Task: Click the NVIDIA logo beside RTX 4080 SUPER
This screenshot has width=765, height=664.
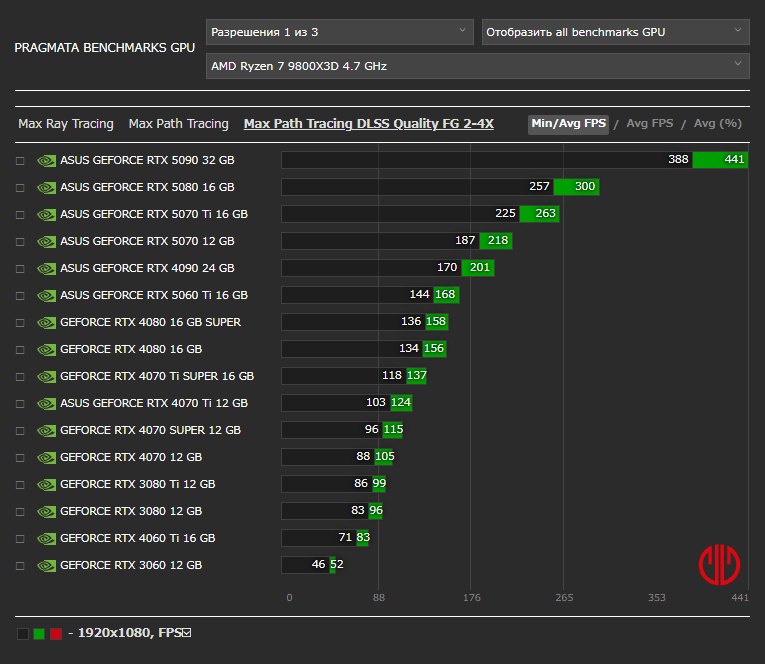Action: pyautogui.click(x=46, y=322)
